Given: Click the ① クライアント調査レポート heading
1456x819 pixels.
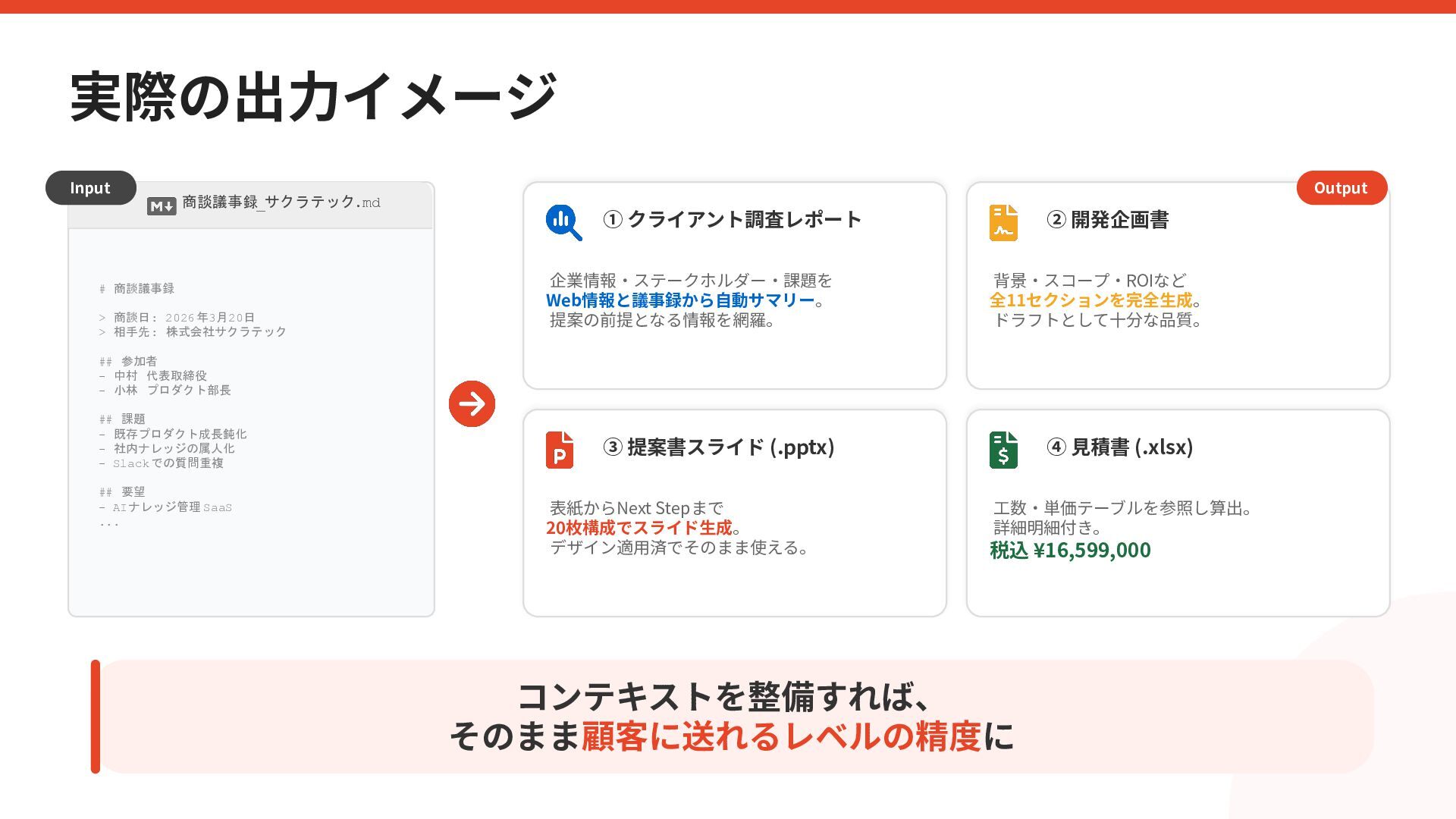Looking at the screenshot, I should coord(732,220).
